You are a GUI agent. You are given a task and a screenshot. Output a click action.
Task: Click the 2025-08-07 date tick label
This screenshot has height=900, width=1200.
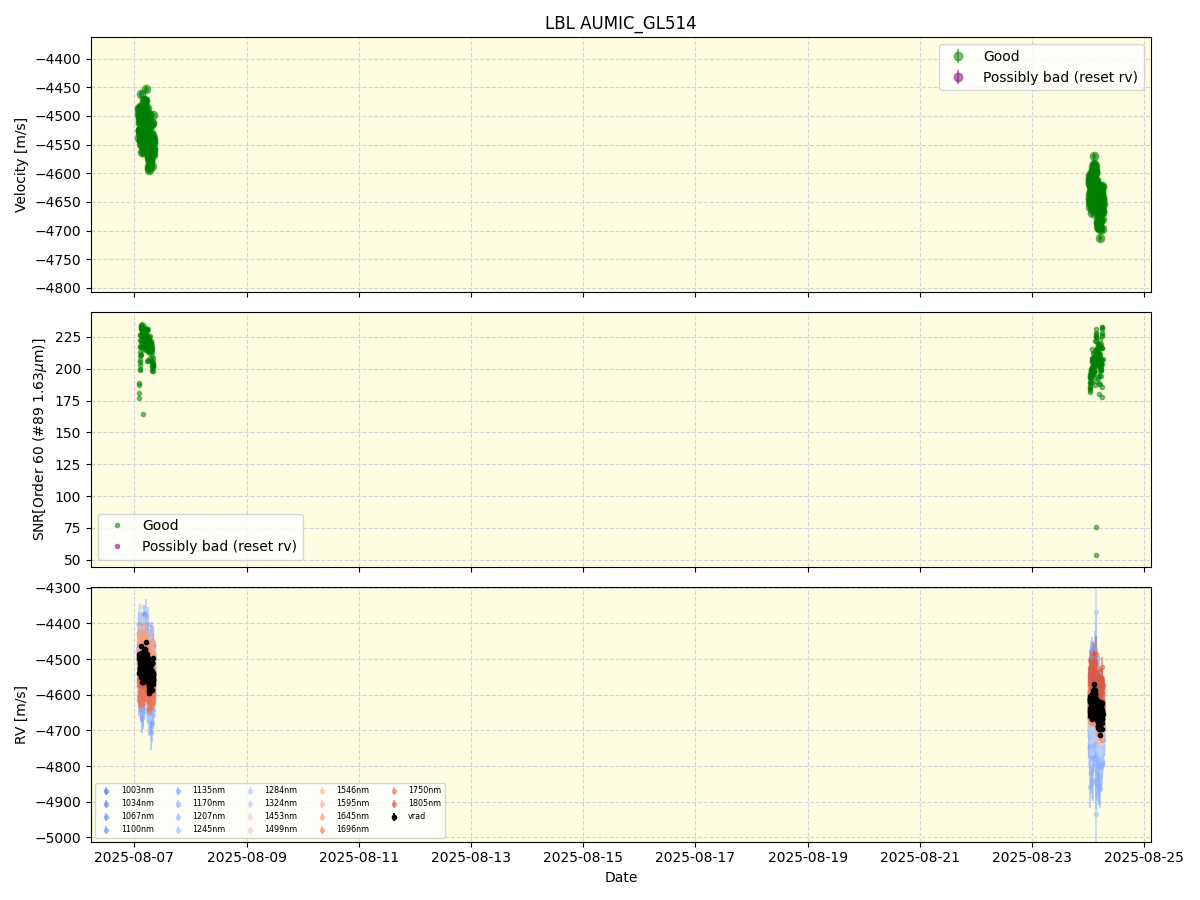tap(135, 857)
